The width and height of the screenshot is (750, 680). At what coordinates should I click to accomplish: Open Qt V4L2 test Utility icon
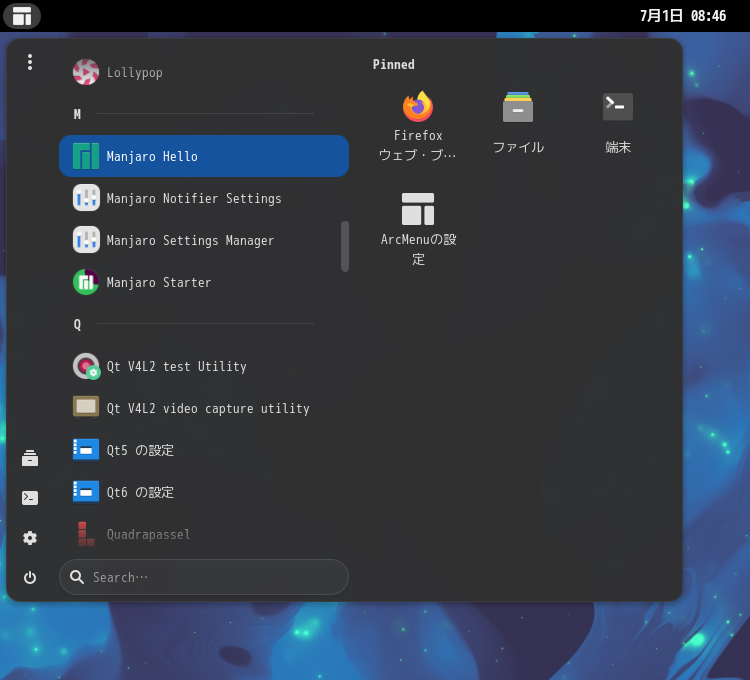pos(86,366)
